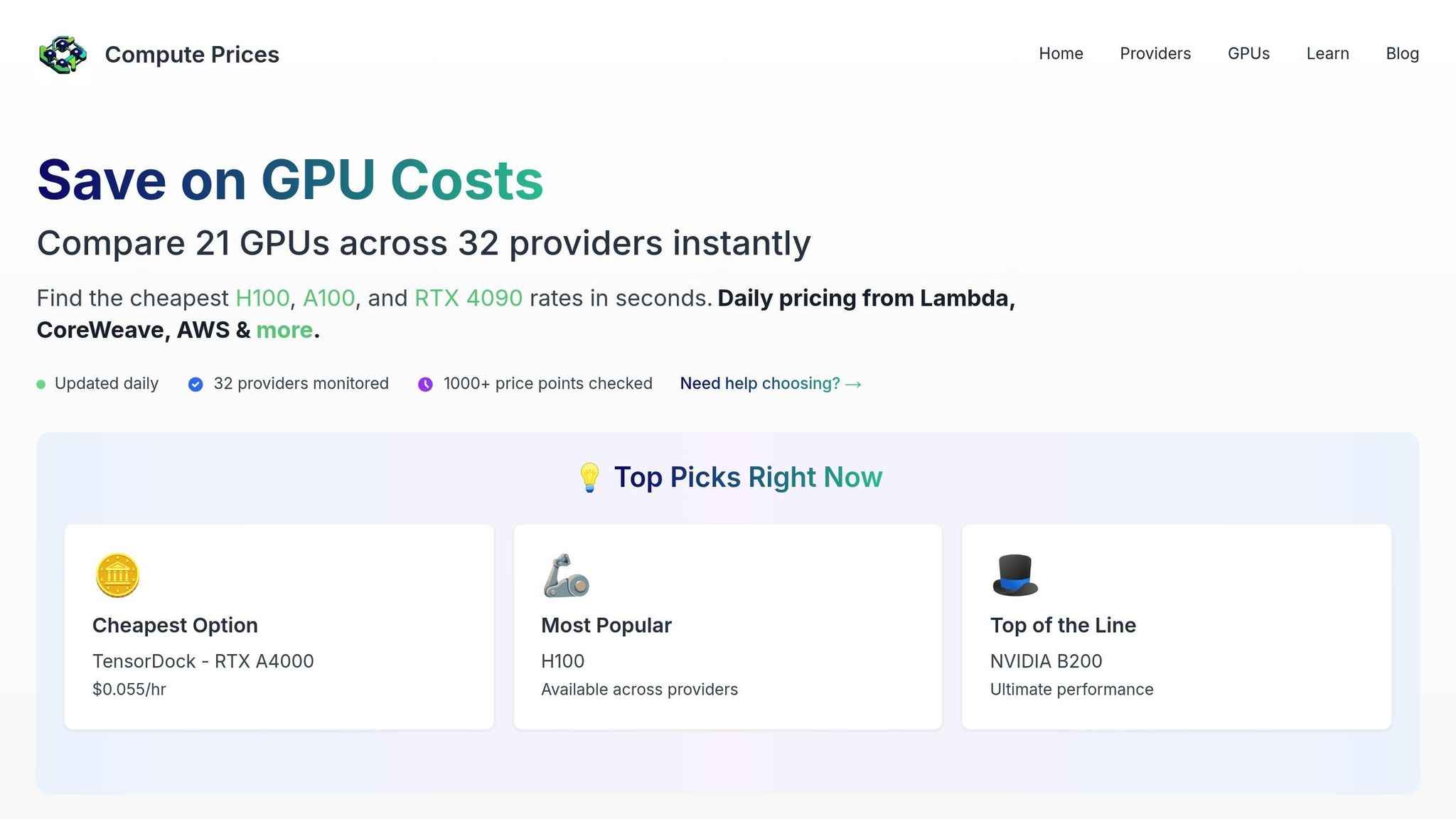The image size is (1456, 819).
Task: Click the green dot beside Updated daily
Action: (41, 384)
